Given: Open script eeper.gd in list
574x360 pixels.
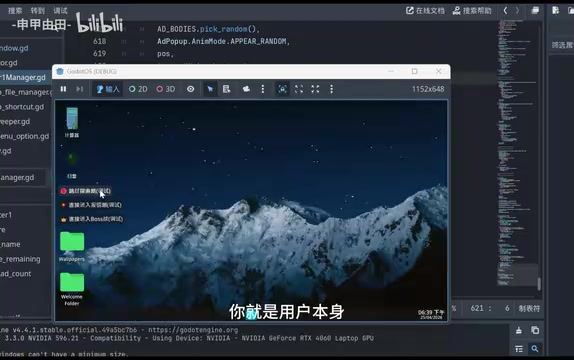Looking at the screenshot, I should click(x=15, y=121).
